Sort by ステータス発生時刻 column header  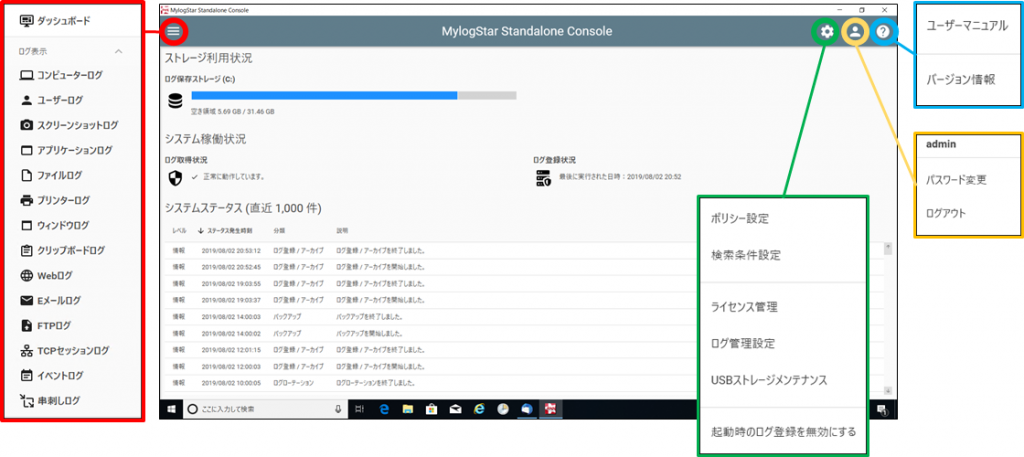(232, 231)
